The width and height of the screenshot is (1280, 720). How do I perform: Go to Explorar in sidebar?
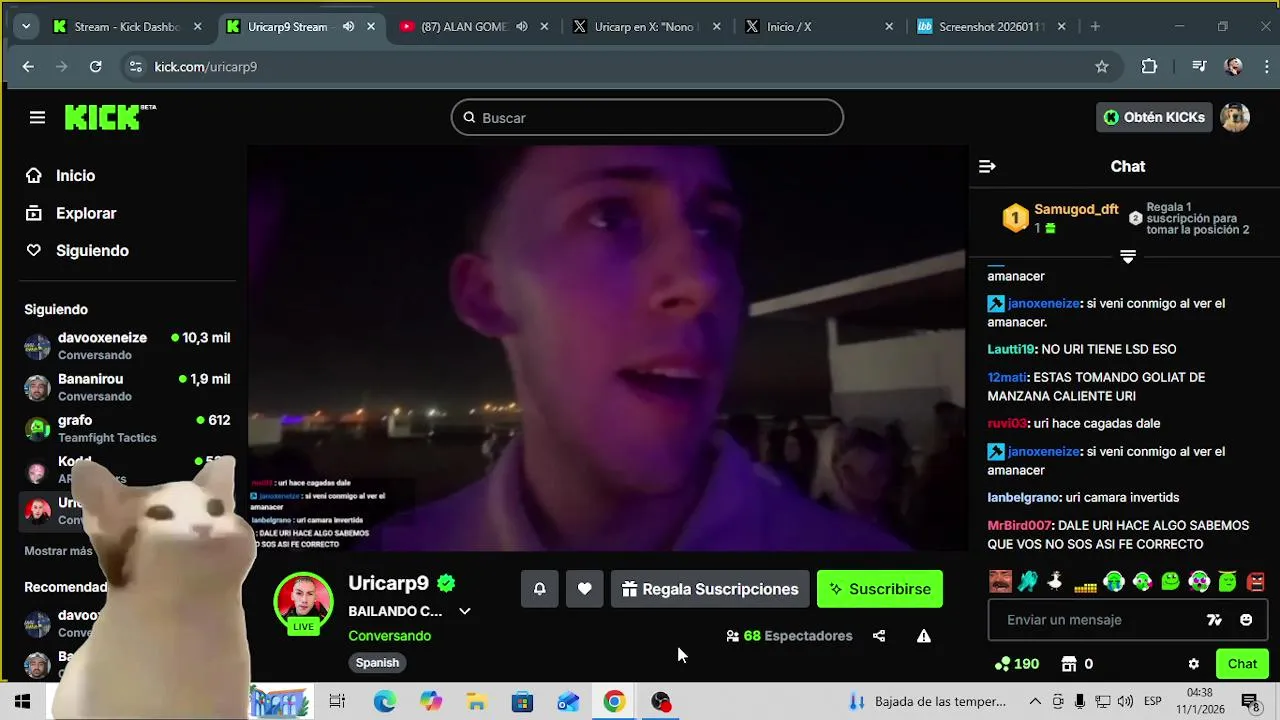[x=71, y=213]
